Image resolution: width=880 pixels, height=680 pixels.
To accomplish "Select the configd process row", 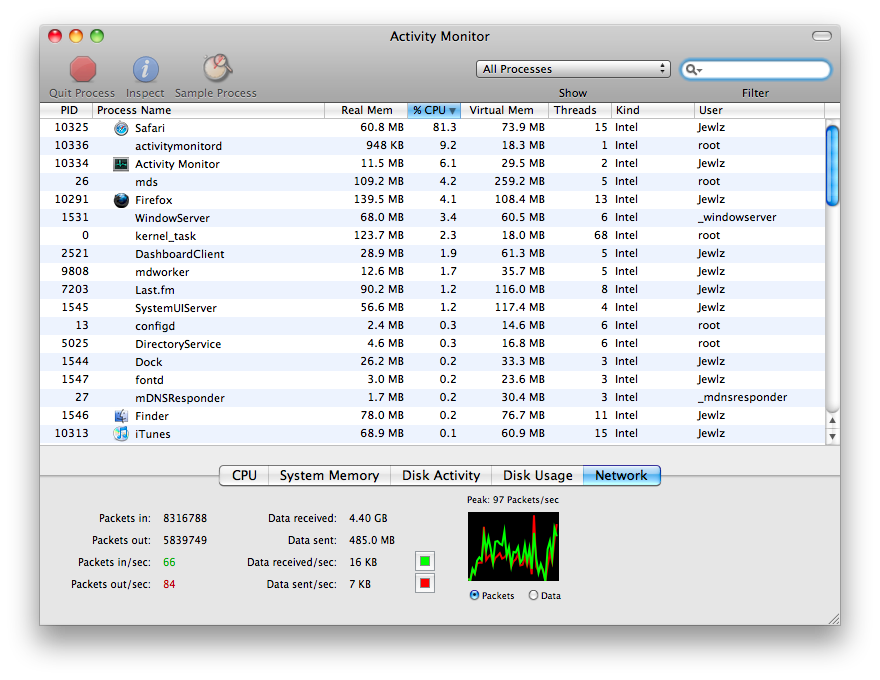I will pos(433,325).
